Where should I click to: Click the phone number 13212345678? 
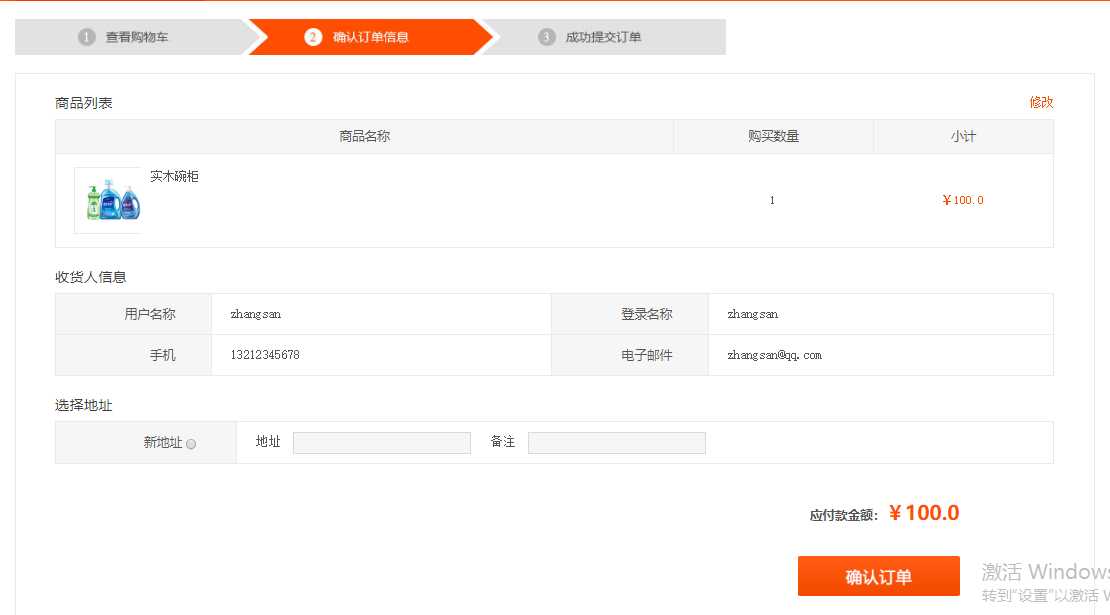(x=265, y=355)
